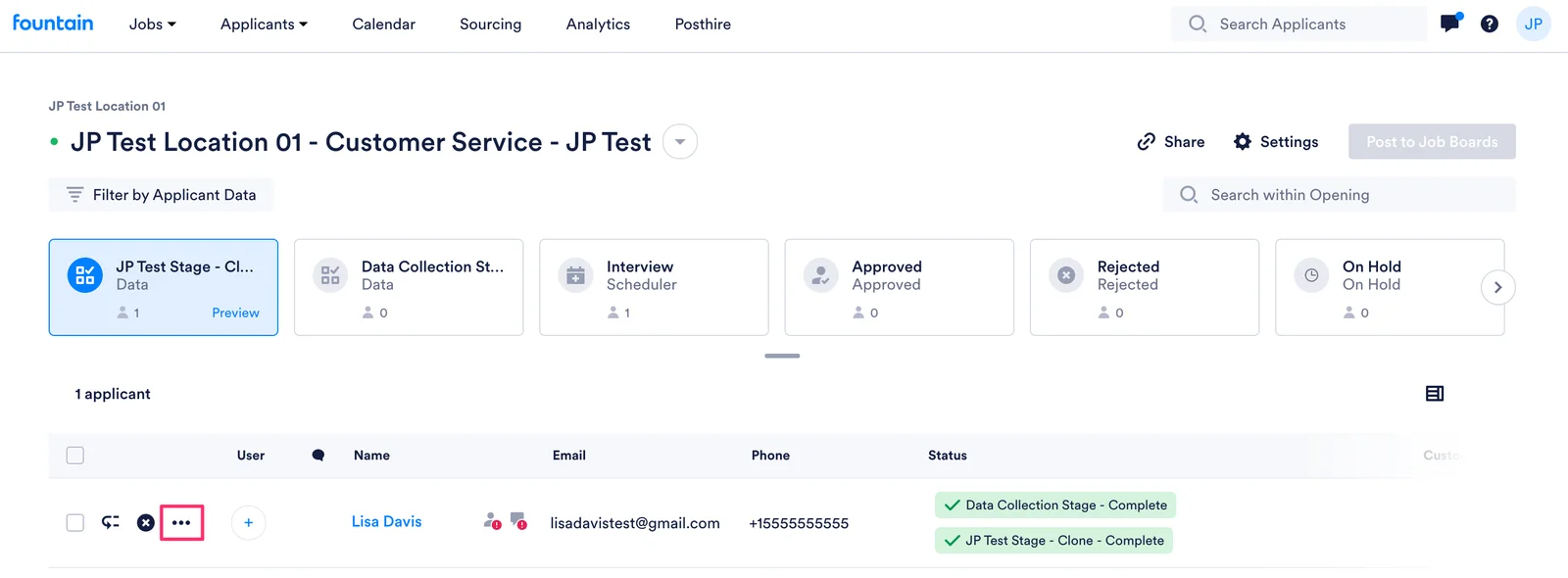Click Lisa Davis reject X icon
The width and height of the screenshot is (1568, 578).
click(x=145, y=523)
